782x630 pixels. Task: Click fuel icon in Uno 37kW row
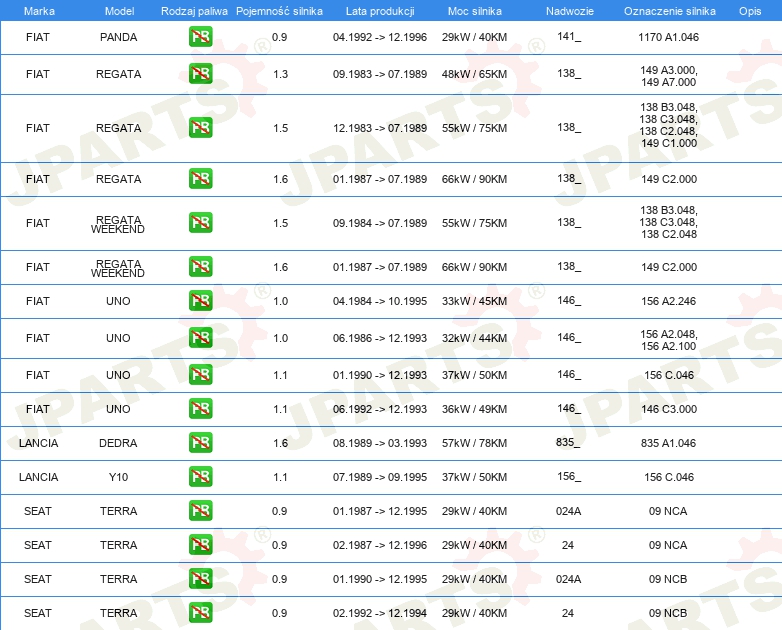click(x=200, y=375)
